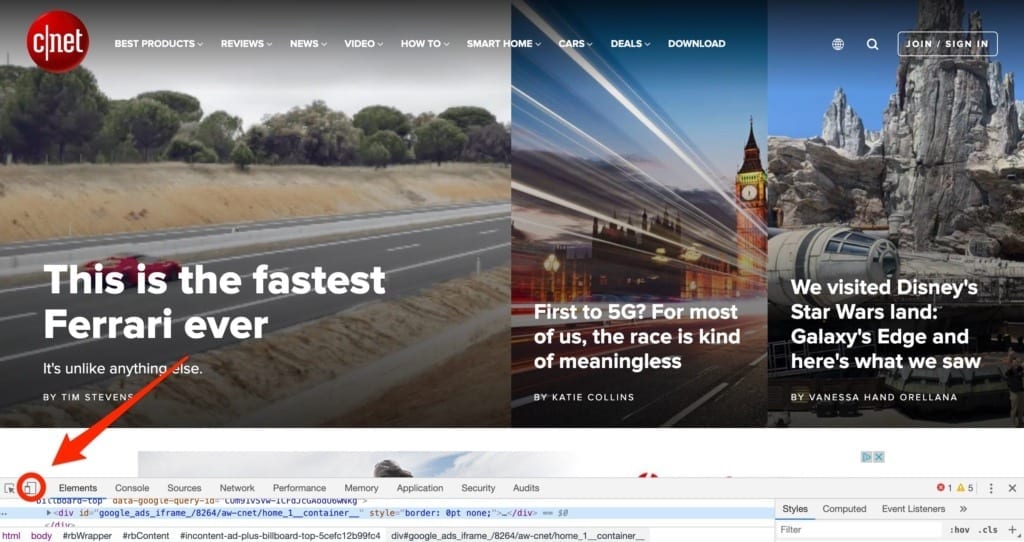Switch to the Elements tab
The width and height of the screenshot is (1024, 542).
(x=78, y=488)
